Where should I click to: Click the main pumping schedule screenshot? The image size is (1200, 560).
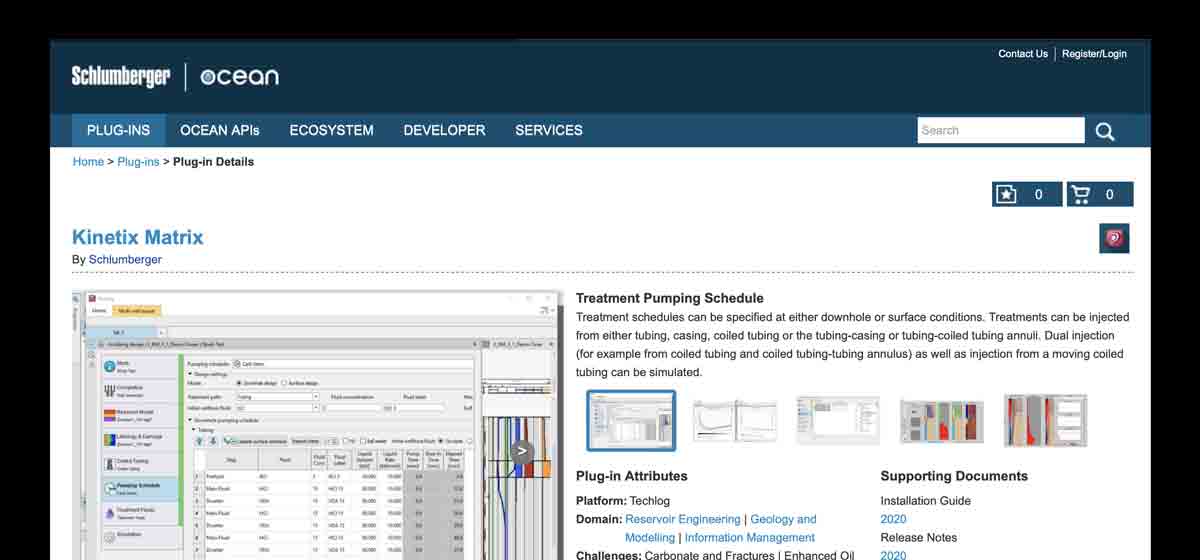coord(316,426)
